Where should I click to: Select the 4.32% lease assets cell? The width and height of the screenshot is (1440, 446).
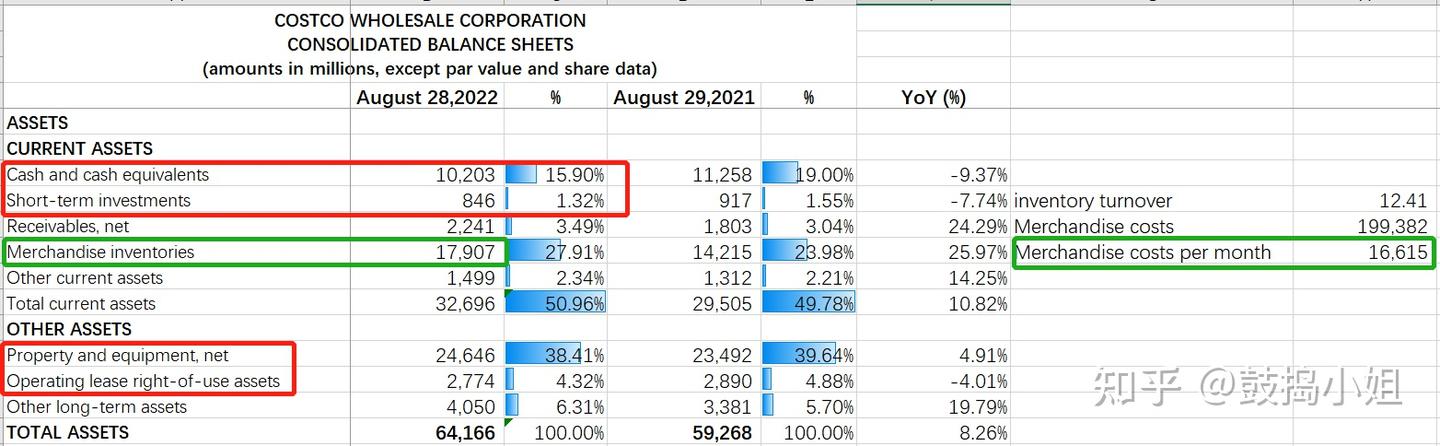(x=555, y=382)
